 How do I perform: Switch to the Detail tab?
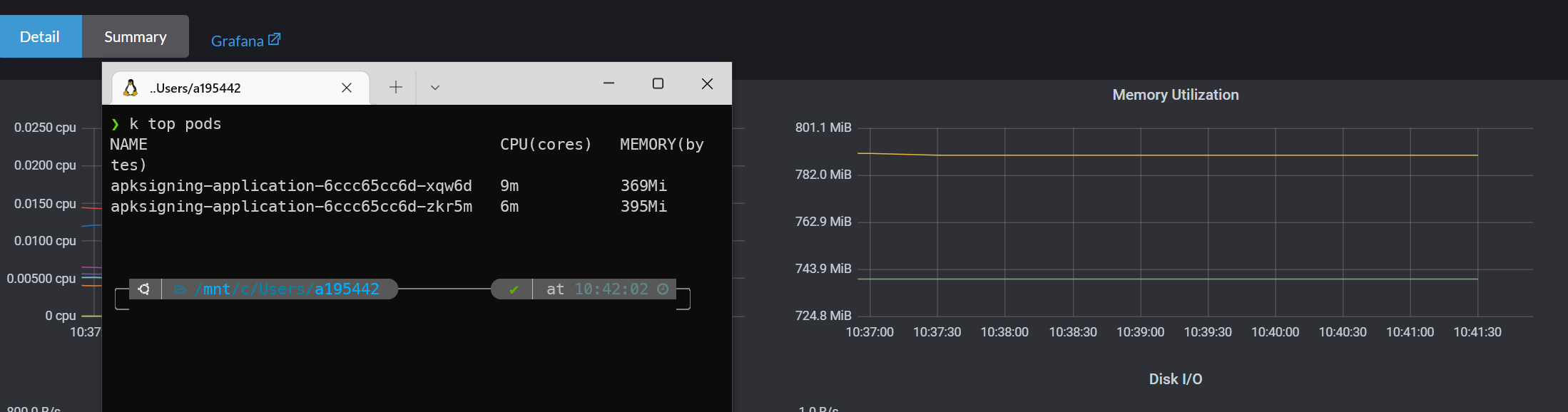click(x=41, y=36)
